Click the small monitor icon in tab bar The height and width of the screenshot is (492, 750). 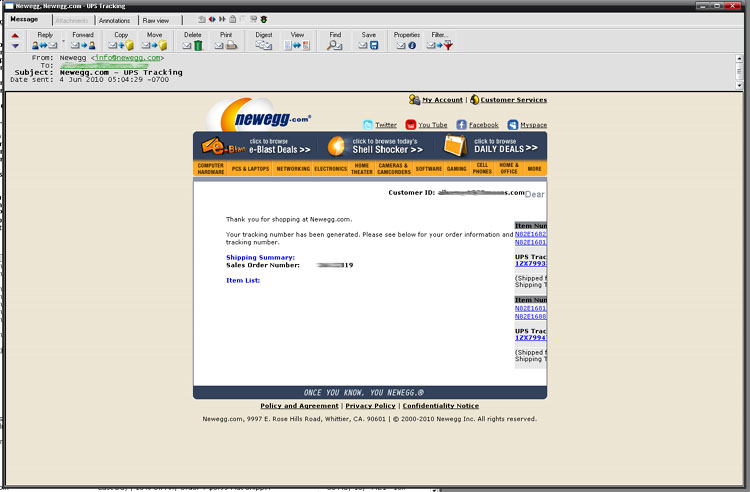[253, 20]
